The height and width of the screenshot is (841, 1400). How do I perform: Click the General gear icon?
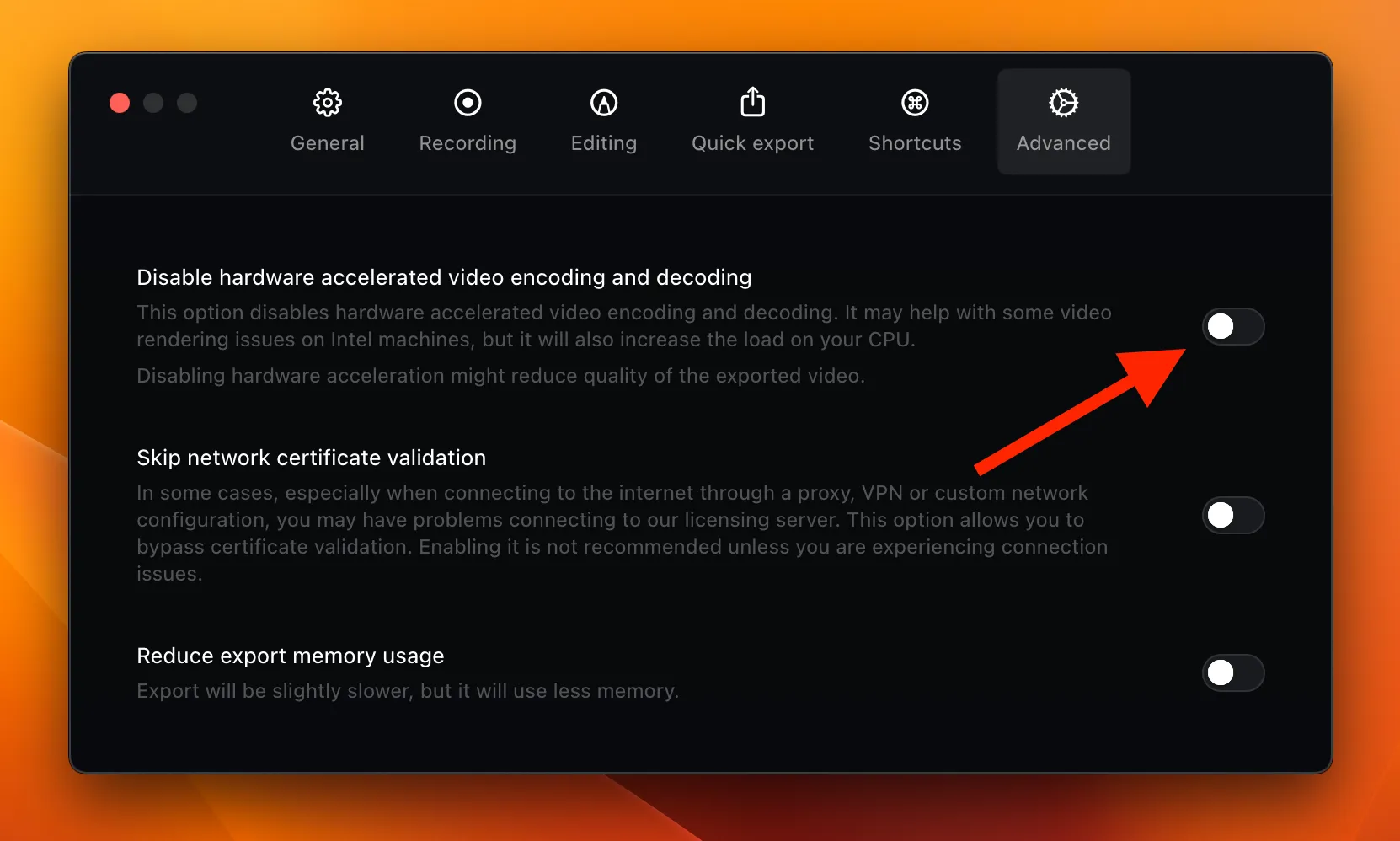coord(327,103)
